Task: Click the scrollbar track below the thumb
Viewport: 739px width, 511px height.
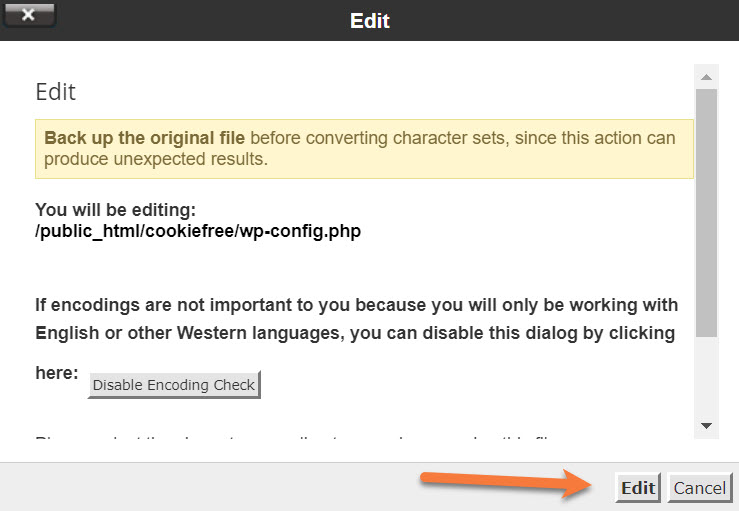Action: pyautogui.click(x=706, y=380)
